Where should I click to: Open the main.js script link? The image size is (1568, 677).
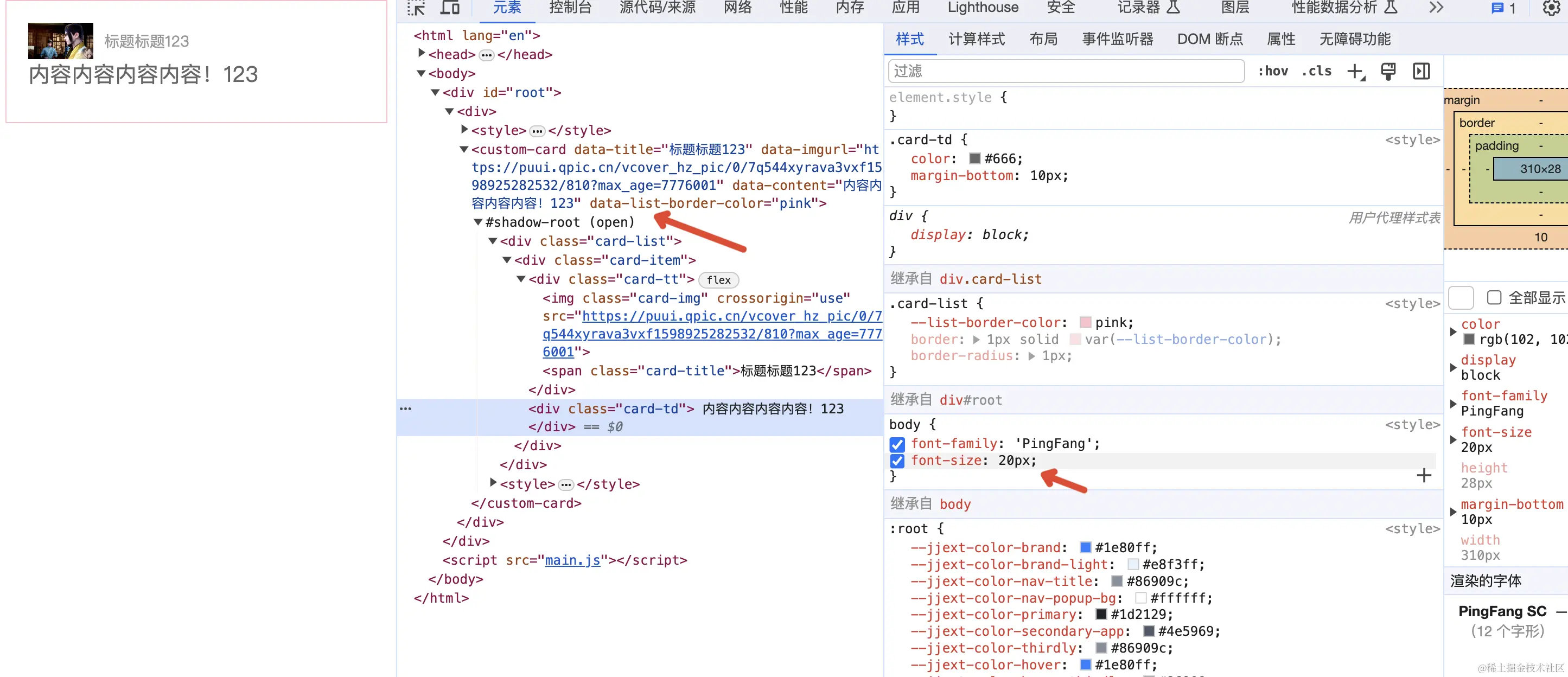coord(572,560)
